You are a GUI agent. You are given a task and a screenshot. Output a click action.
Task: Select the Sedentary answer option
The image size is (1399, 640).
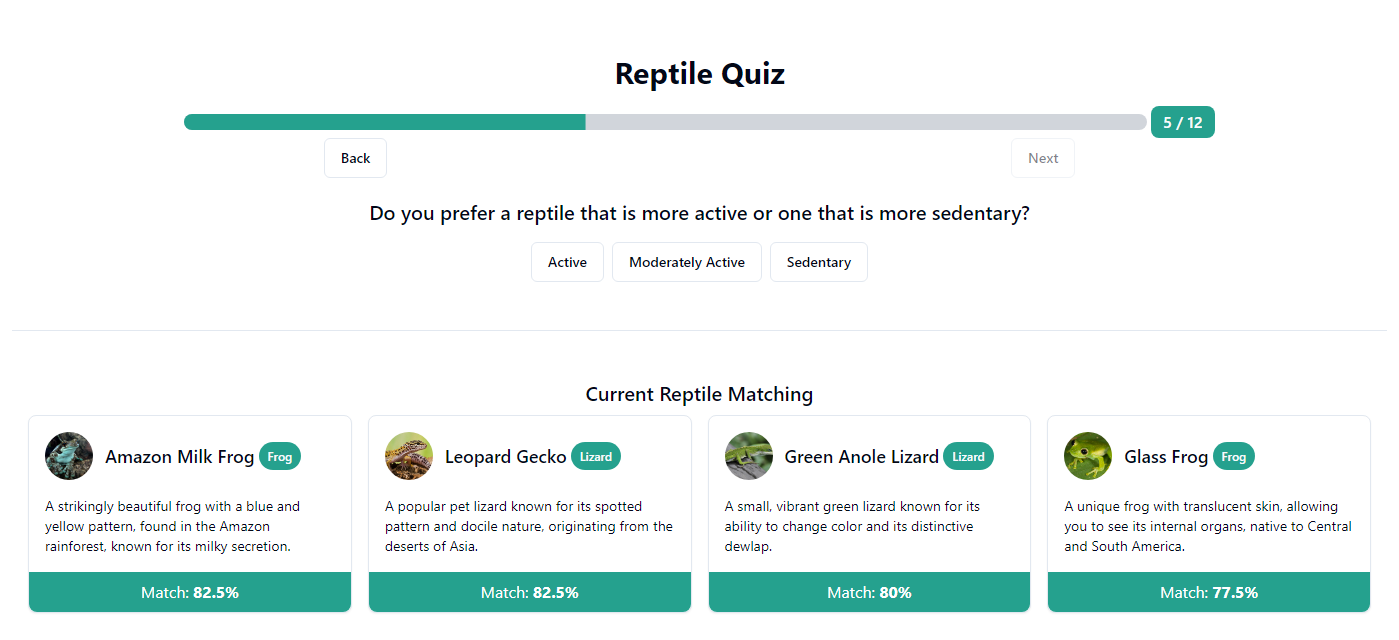[818, 261]
